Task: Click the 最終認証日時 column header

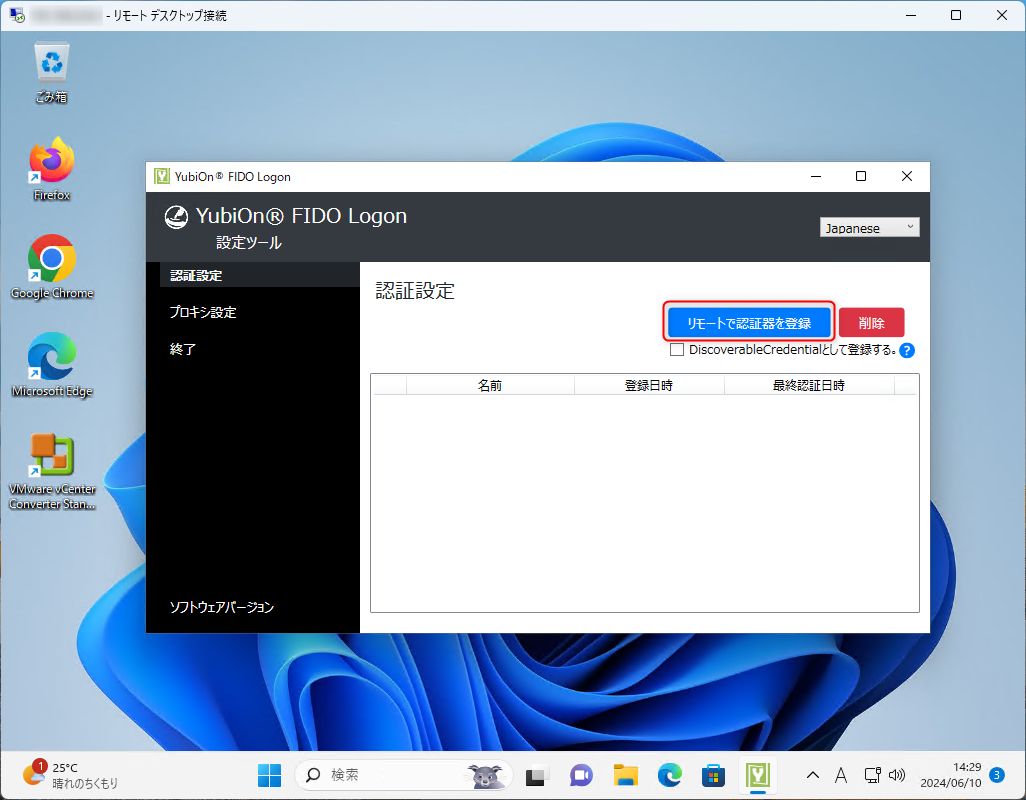Action: (809, 385)
